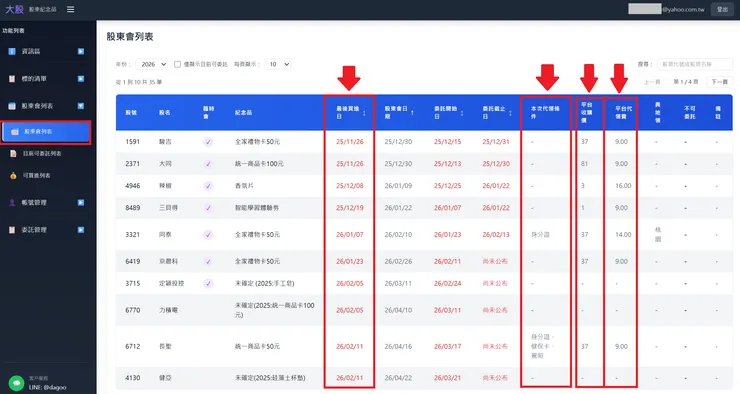
Task: Click the 臨時會 checkmark icon in row 2371
Action: pyautogui.click(x=208, y=164)
